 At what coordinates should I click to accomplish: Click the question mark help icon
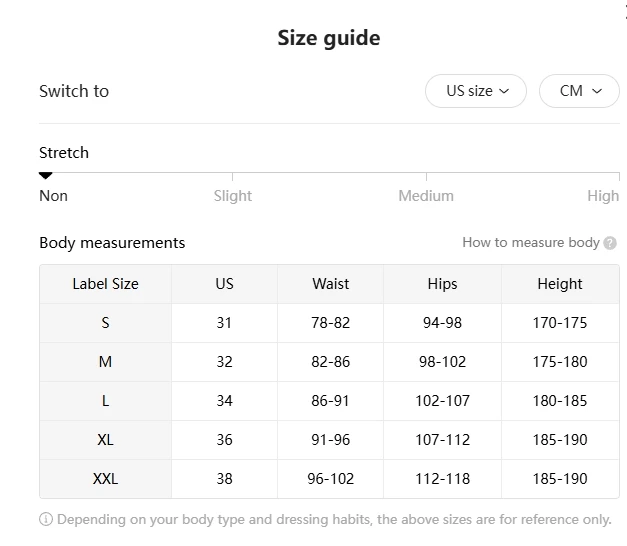click(x=610, y=243)
